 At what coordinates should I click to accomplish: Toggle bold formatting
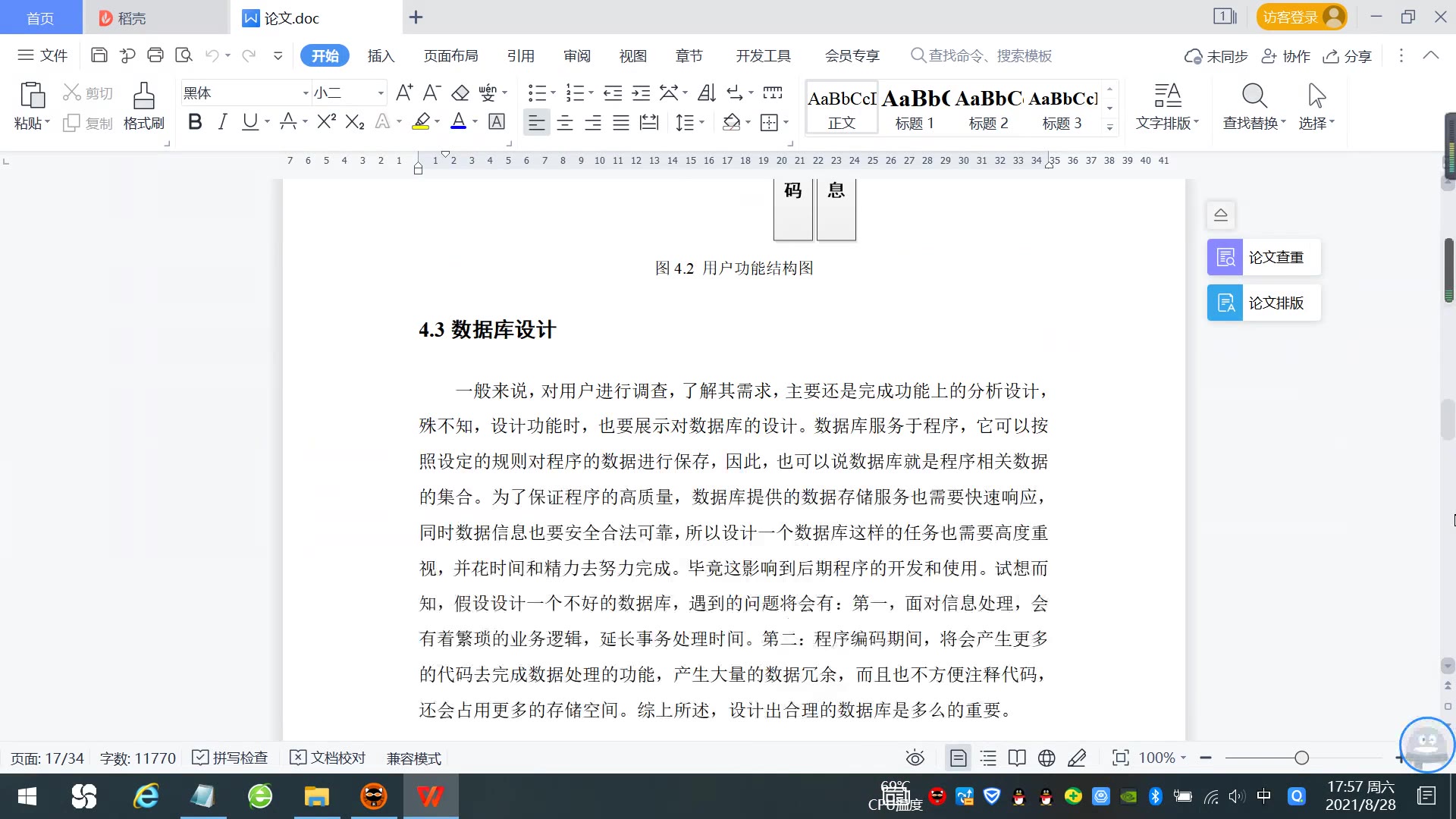pyautogui.click(x=195, y=122)
